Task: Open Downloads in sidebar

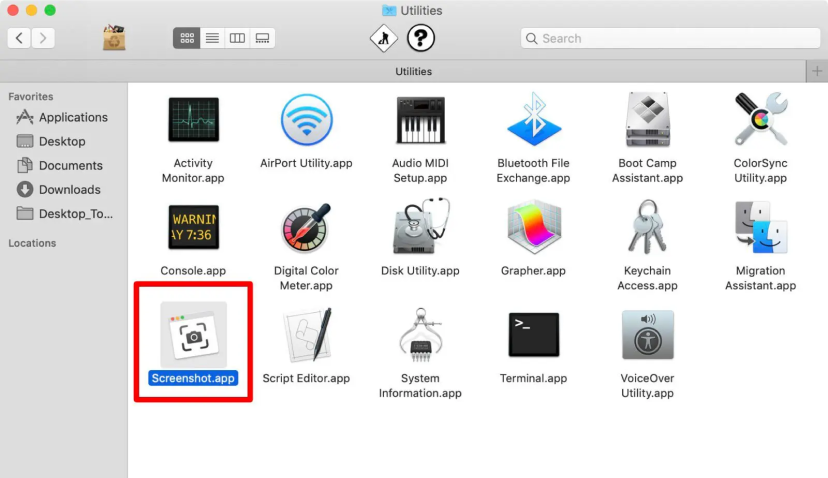Action: point(59,190)
